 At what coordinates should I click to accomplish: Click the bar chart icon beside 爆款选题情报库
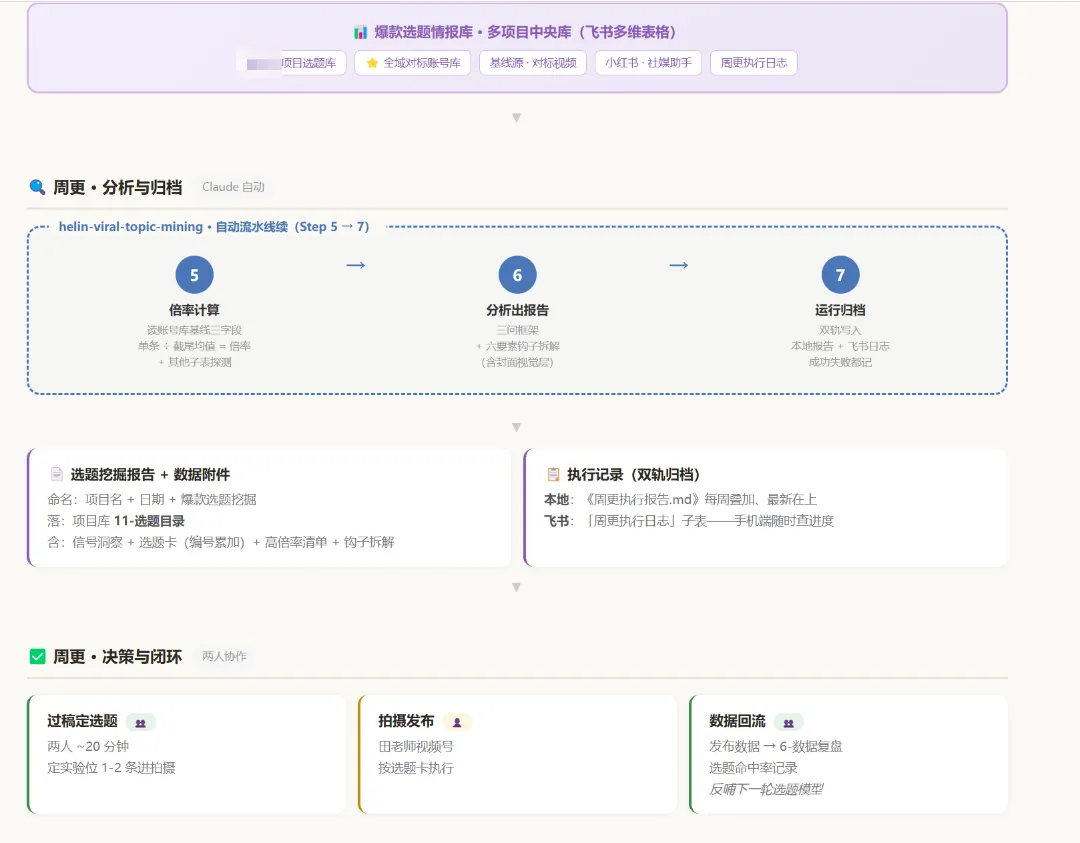pyautogui.click(x=360, y=32)
